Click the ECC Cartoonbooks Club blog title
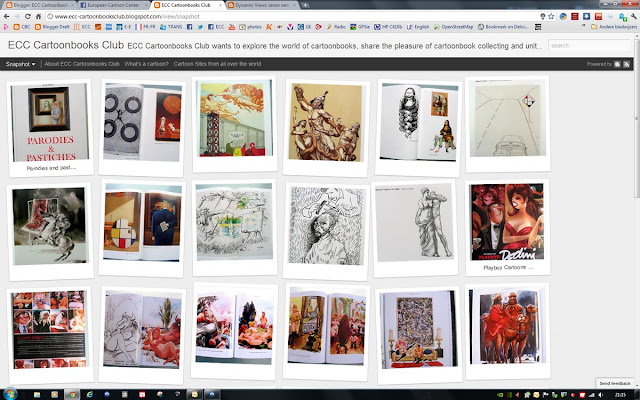This screenshot has width=640, height=400. pos(66,45)
